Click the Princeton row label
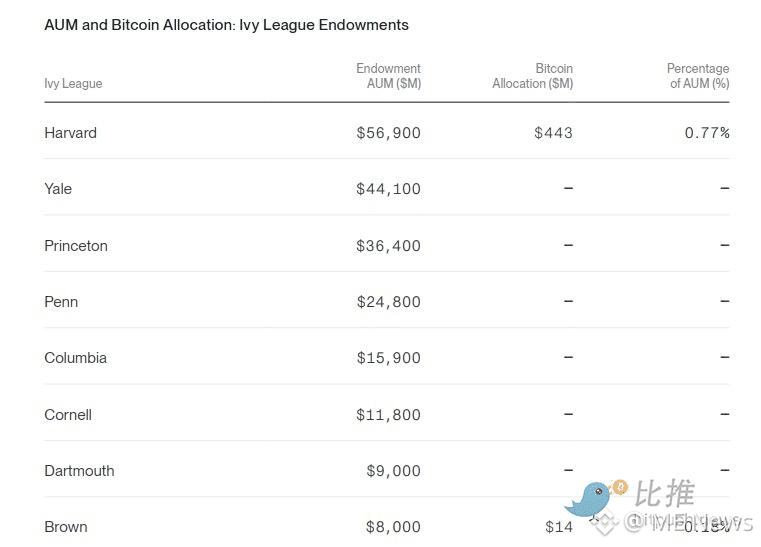 pyautogui.click(x=76, y=246)
